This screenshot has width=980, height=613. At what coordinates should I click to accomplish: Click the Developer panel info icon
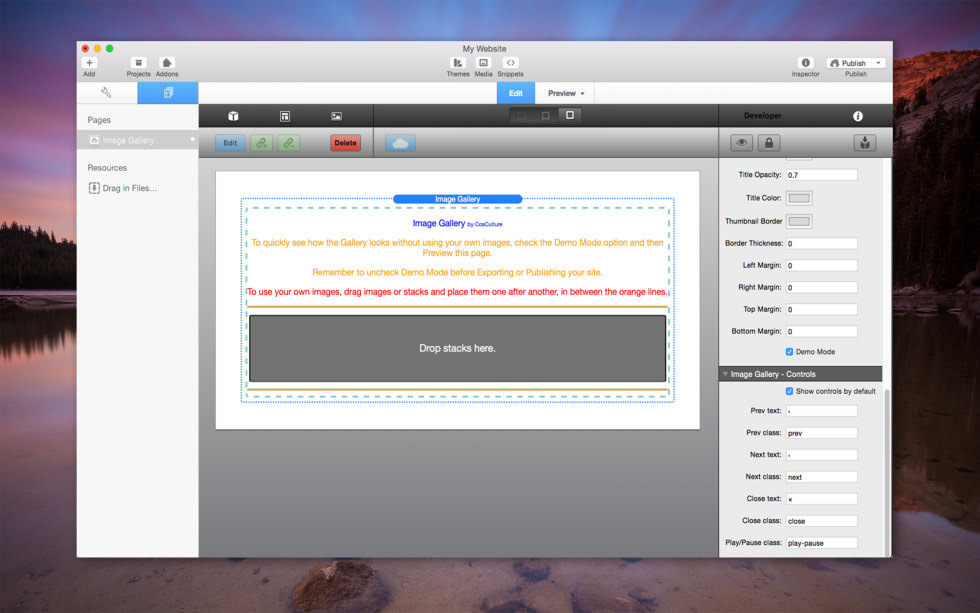(858, 116)
